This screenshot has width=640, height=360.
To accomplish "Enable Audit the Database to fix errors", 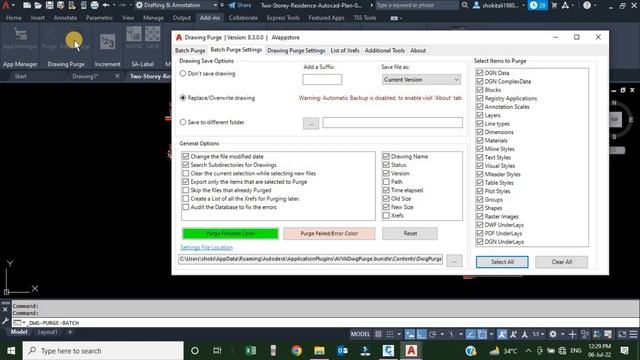I will pos(186,207).
